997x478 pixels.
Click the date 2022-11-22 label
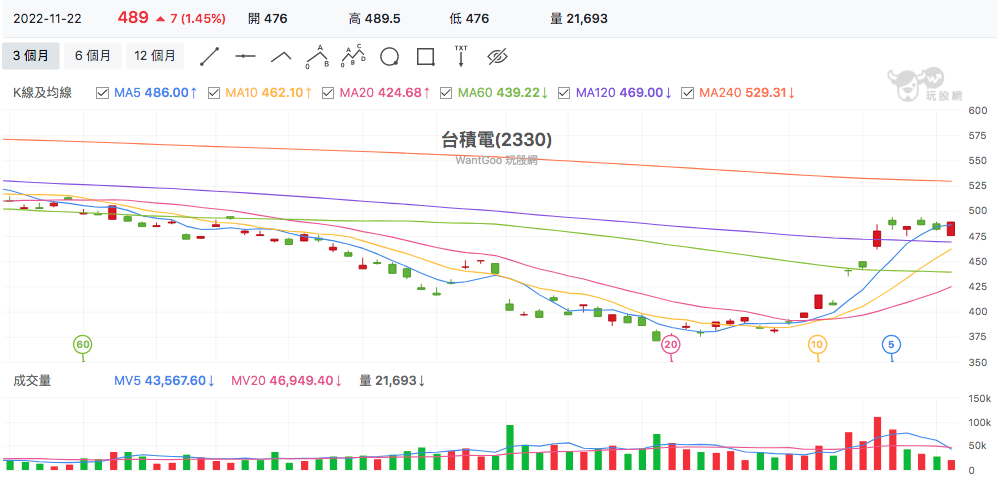(x=47, y=18)
